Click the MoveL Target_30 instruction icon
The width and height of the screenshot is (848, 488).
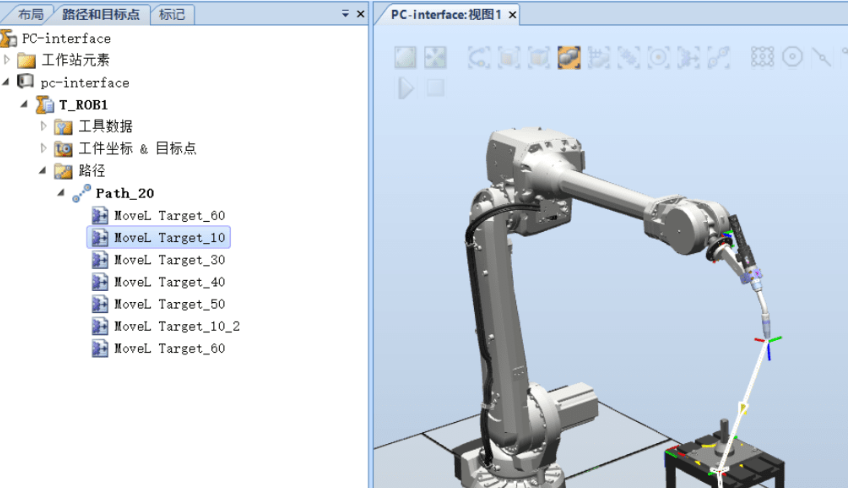[x=100, y=260]
